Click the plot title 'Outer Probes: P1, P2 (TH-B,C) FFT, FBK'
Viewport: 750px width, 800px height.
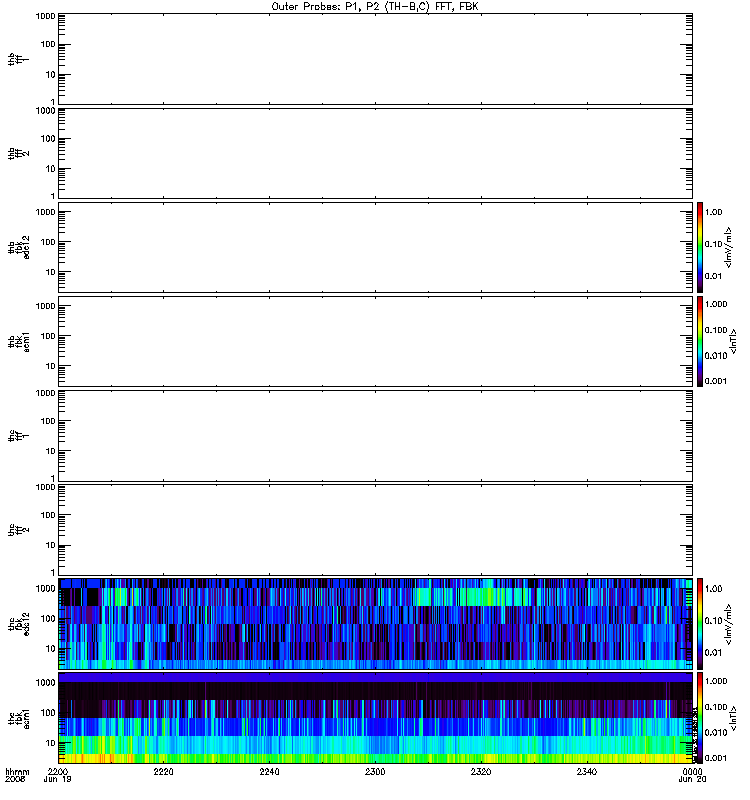pyautogui.click(x=375, y=7)
